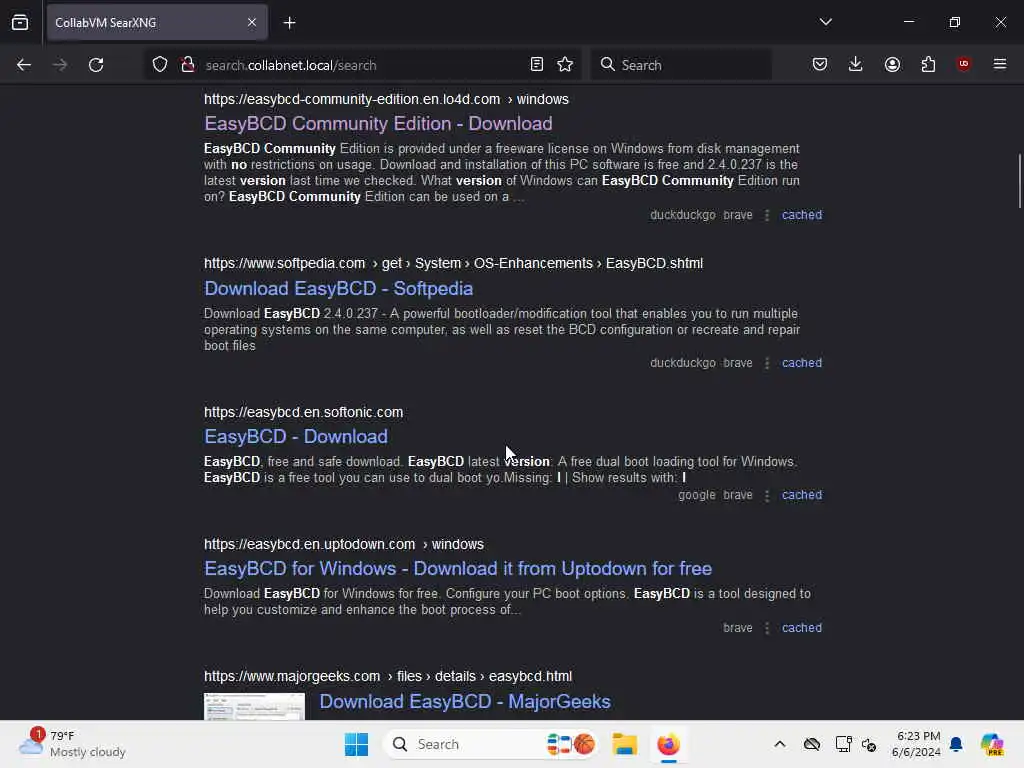Screen dimensions: 1024x768
Task: Launch Copilot preview from taskbar
Action: (x=992, y=744)
